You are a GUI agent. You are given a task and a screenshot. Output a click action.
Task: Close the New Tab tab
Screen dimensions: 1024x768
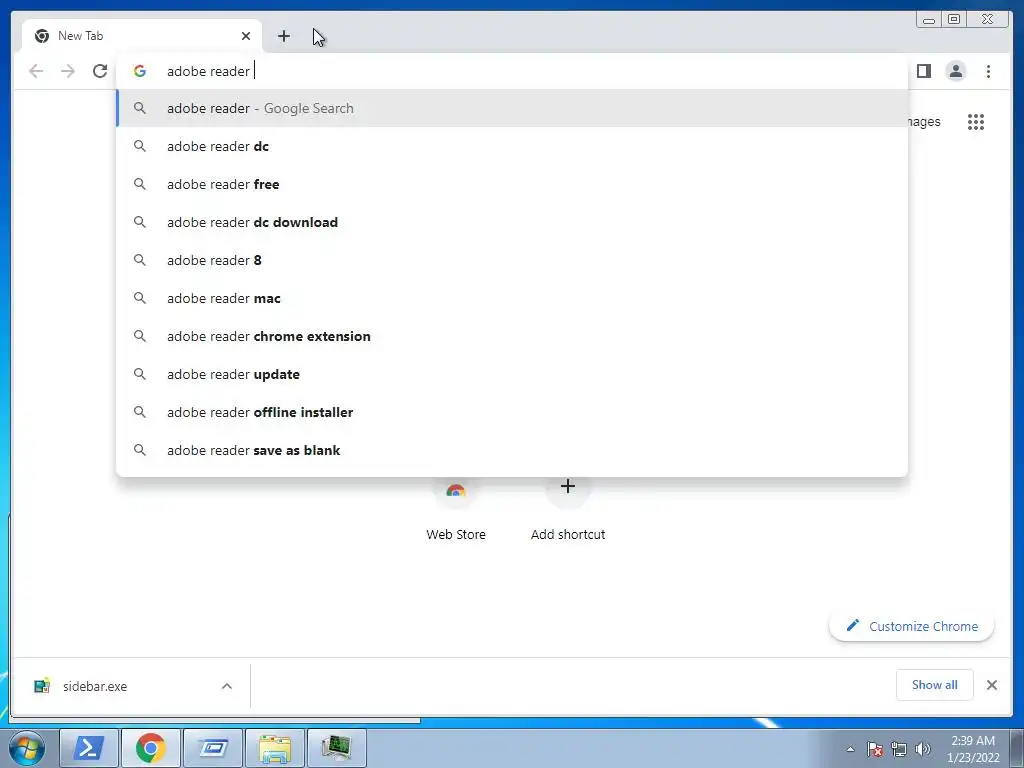[246, 36]
